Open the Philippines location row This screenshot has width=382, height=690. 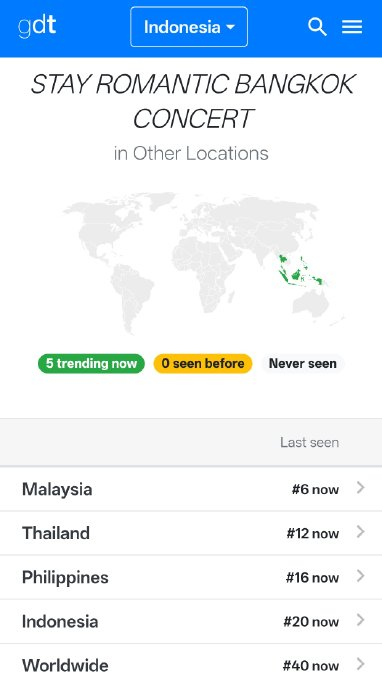191,577
